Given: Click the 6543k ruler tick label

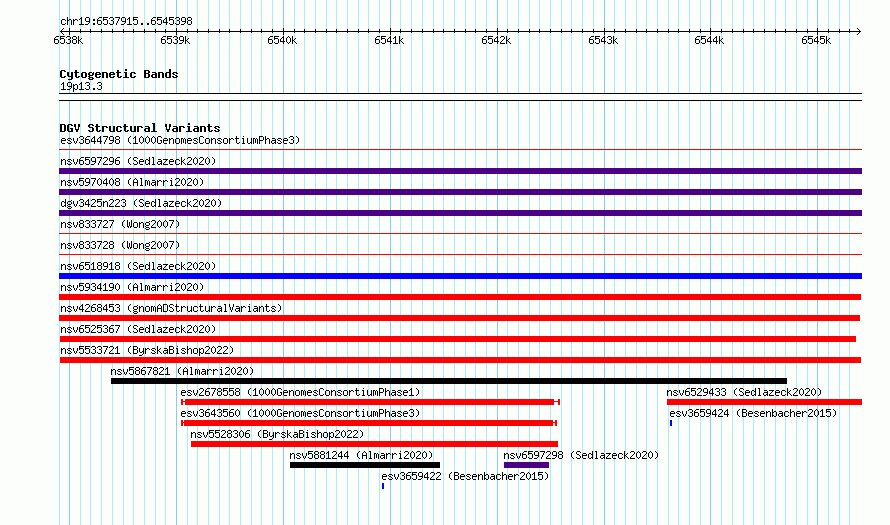Looking at the screenshot, I should click(603, 40).
